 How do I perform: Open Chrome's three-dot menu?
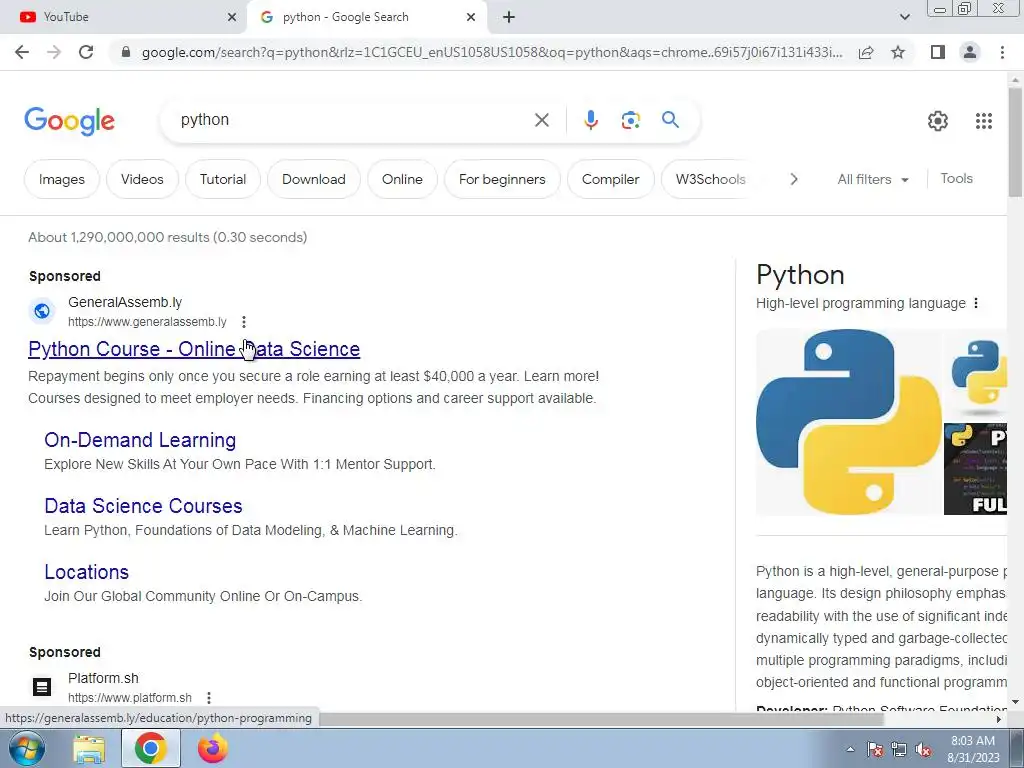coord(1002,52)
